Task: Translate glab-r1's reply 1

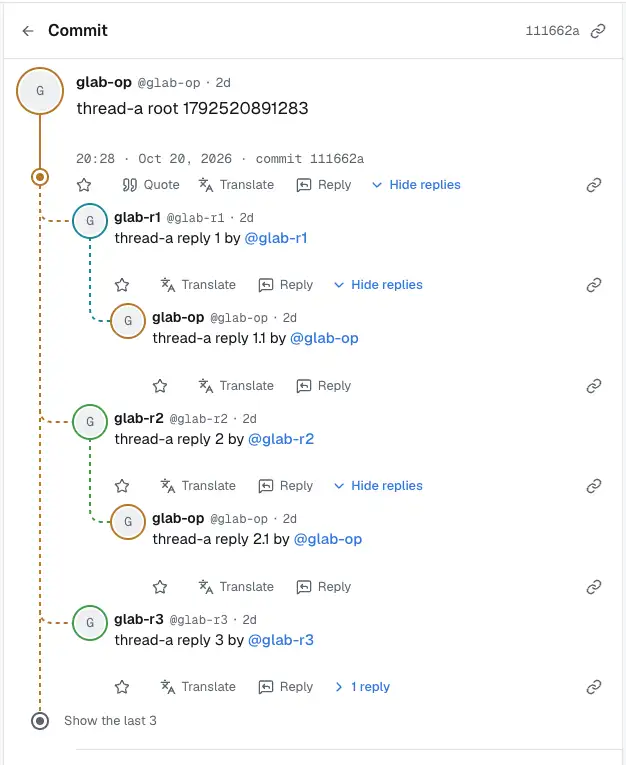Action: (198, 285)
